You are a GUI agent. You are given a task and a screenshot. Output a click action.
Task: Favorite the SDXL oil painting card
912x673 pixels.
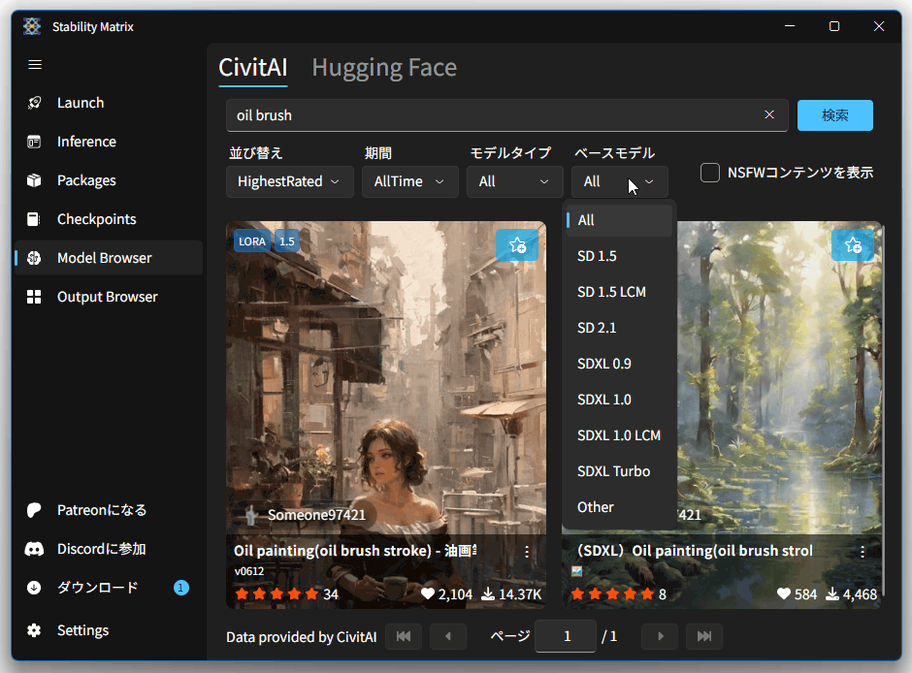tap(853, 245)
